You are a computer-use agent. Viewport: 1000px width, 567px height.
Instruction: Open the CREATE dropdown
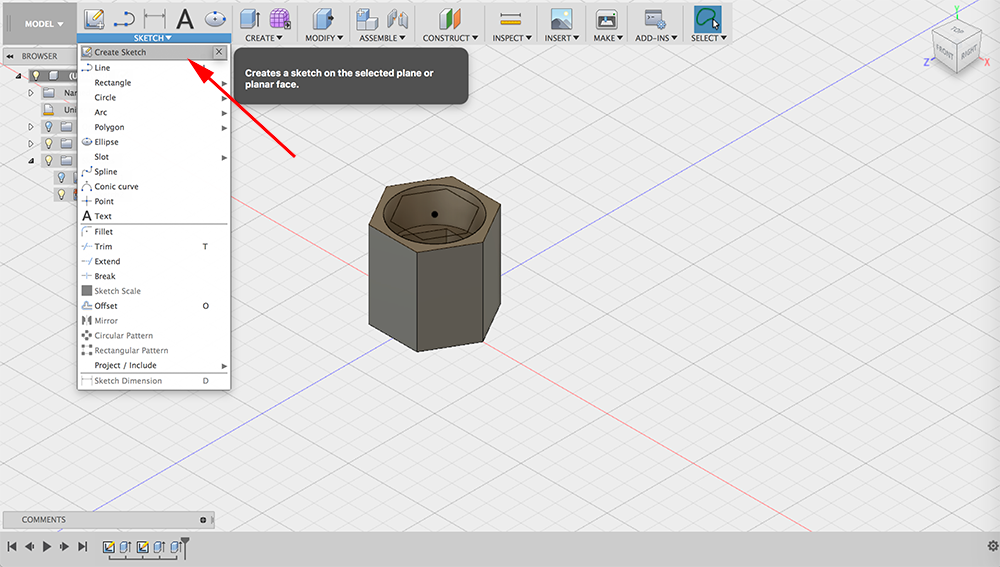[263, 38]
